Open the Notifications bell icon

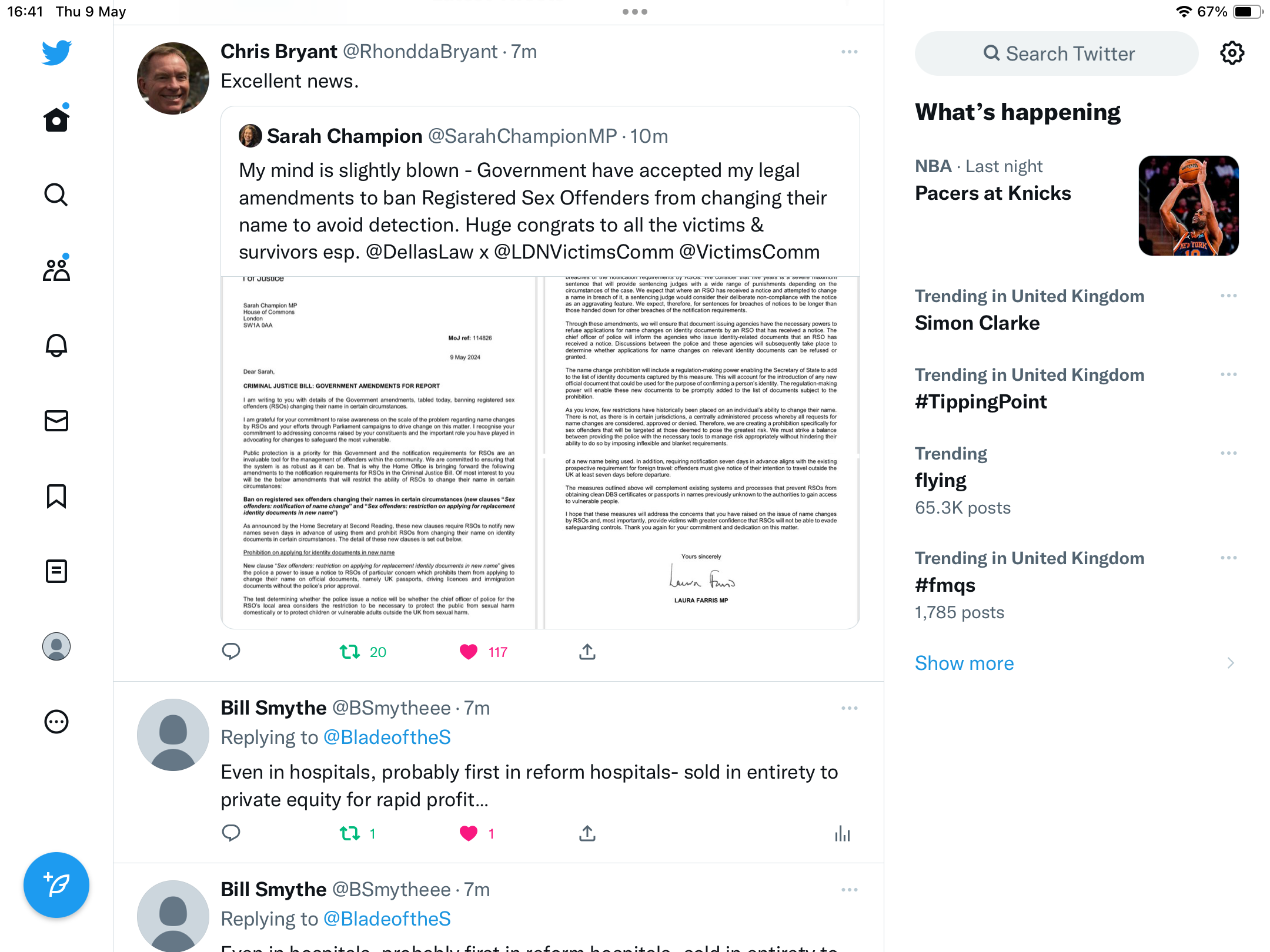[56, 345]
